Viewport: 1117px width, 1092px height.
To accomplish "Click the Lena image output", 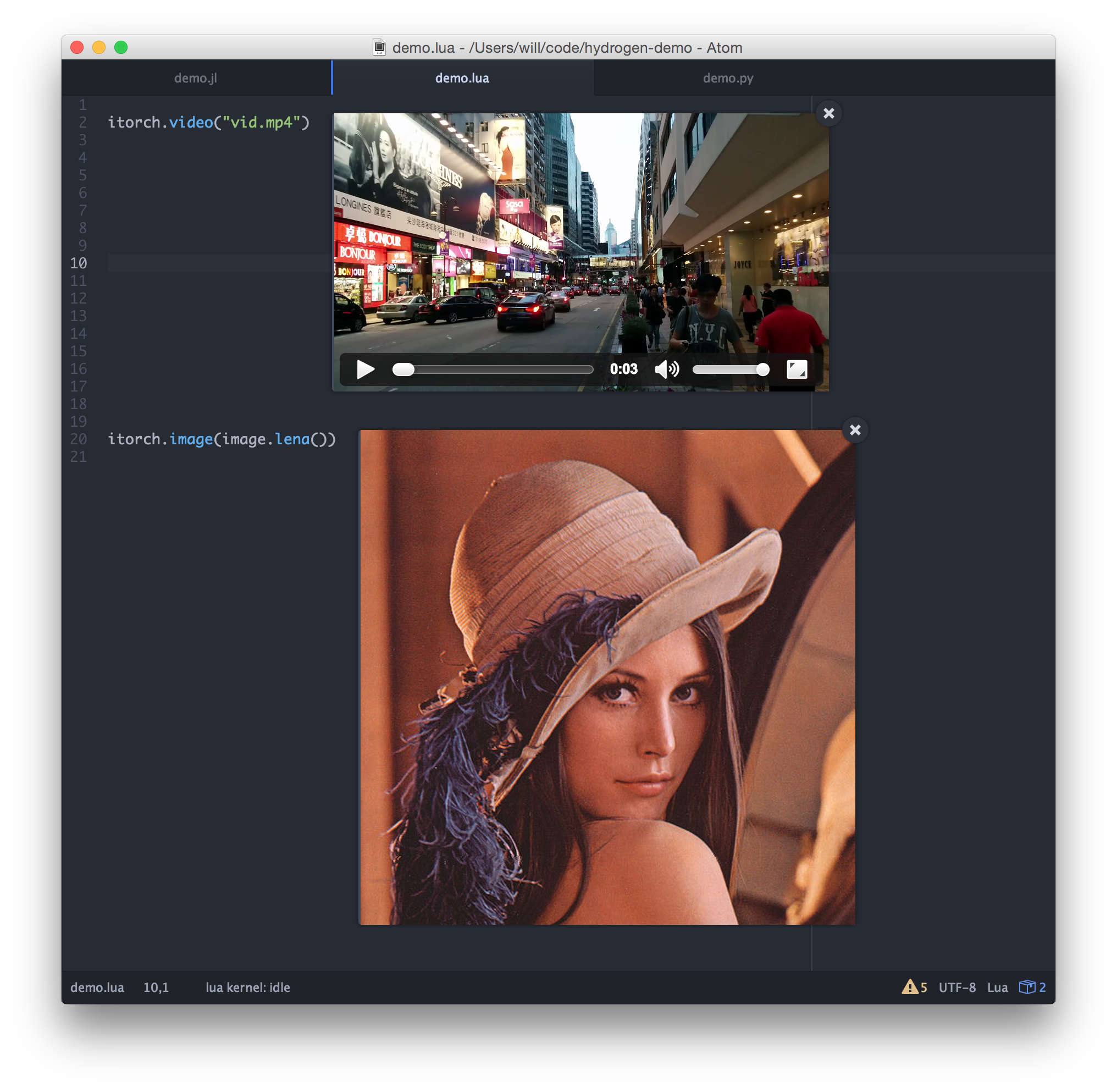I will (x=607, y=677).
